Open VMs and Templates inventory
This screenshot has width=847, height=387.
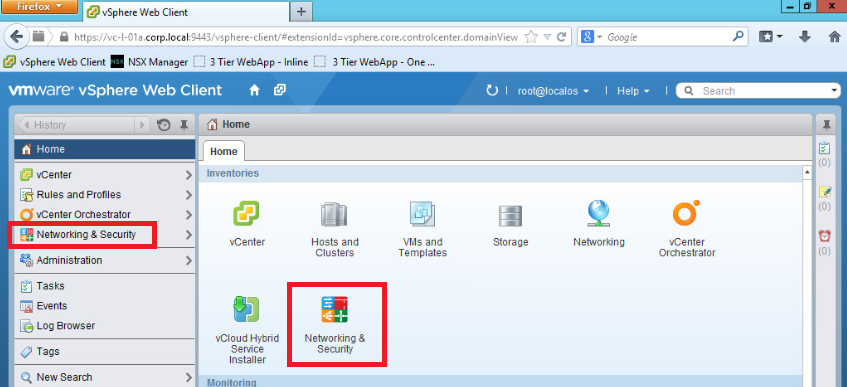click(422, 214)
